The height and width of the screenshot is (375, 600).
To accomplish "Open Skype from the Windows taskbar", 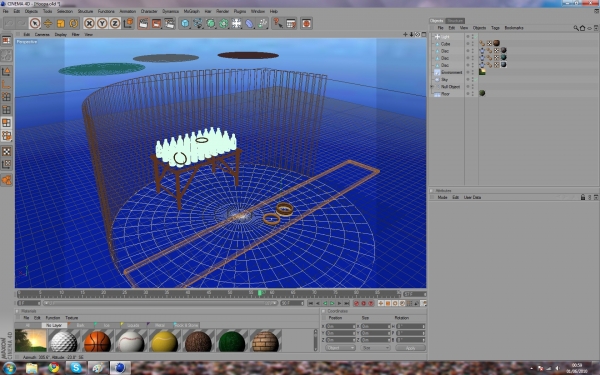I will (76, 368).
